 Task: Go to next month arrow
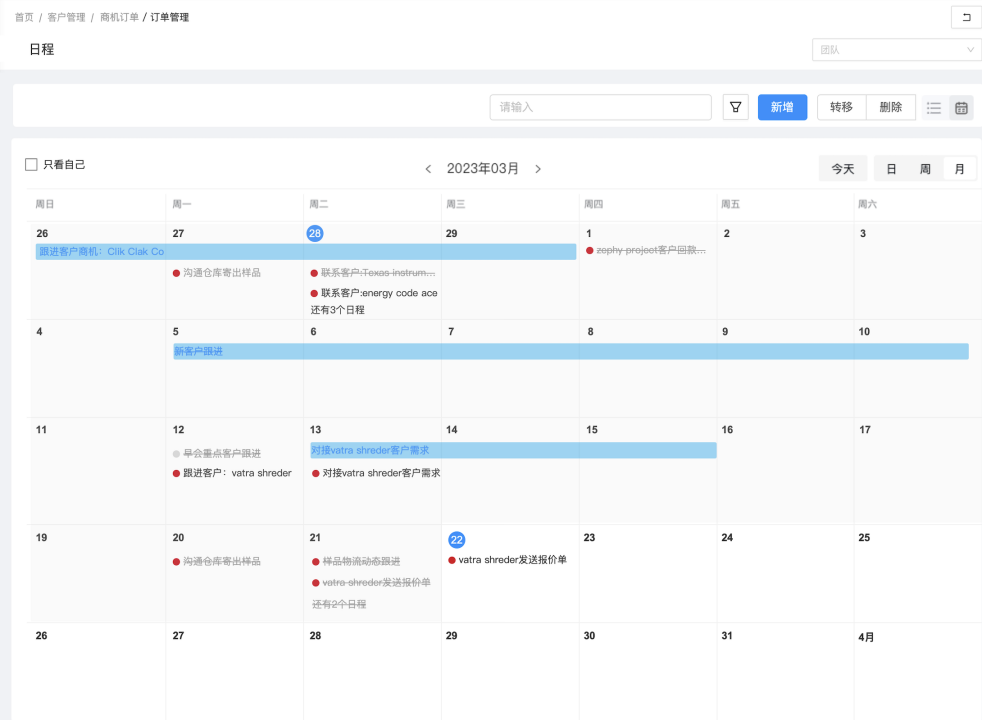click(x=538, y=169)
